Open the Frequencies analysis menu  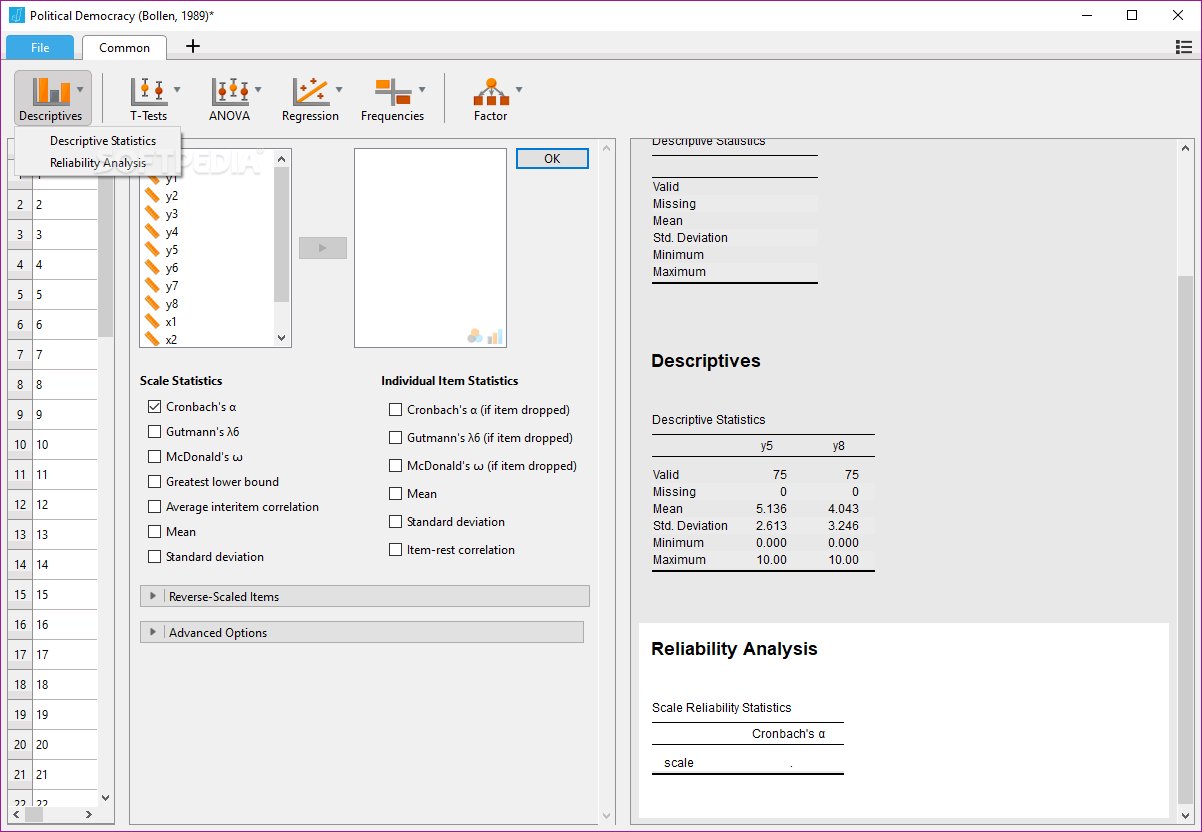tap(392, 98)
